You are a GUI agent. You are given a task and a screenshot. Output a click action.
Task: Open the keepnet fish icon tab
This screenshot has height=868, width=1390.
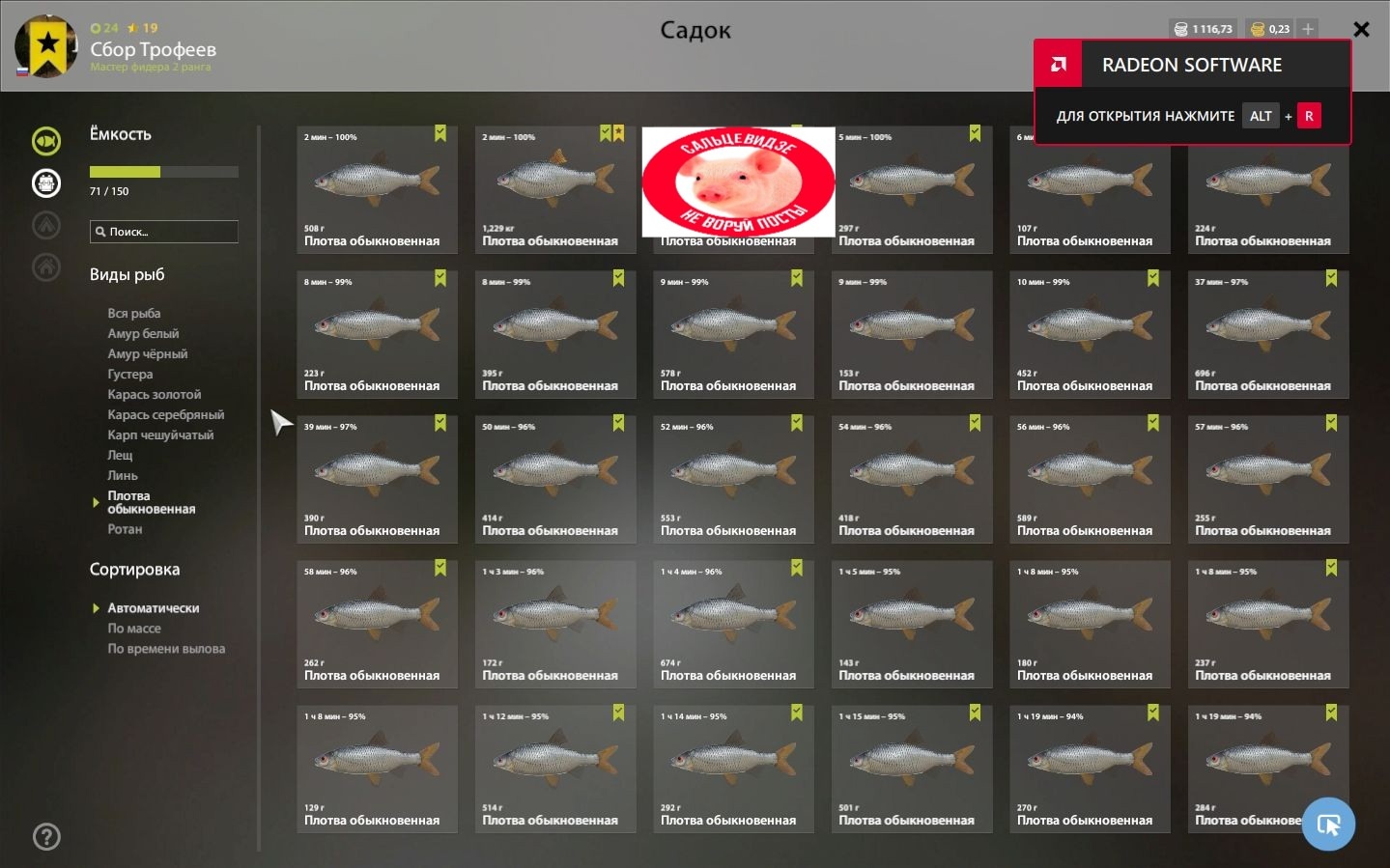(46, 141)
